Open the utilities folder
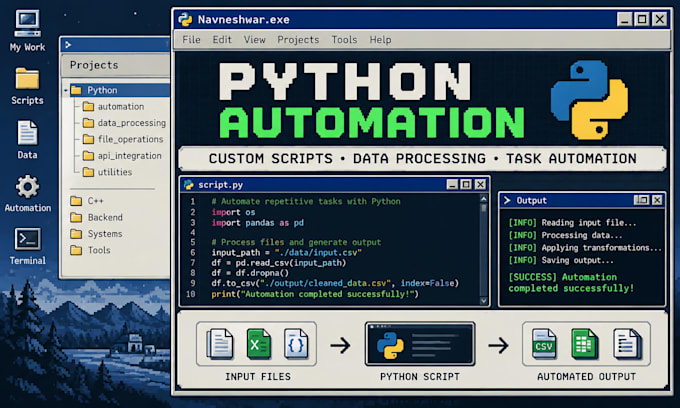680x408 pixels. [x=108, y=172]
